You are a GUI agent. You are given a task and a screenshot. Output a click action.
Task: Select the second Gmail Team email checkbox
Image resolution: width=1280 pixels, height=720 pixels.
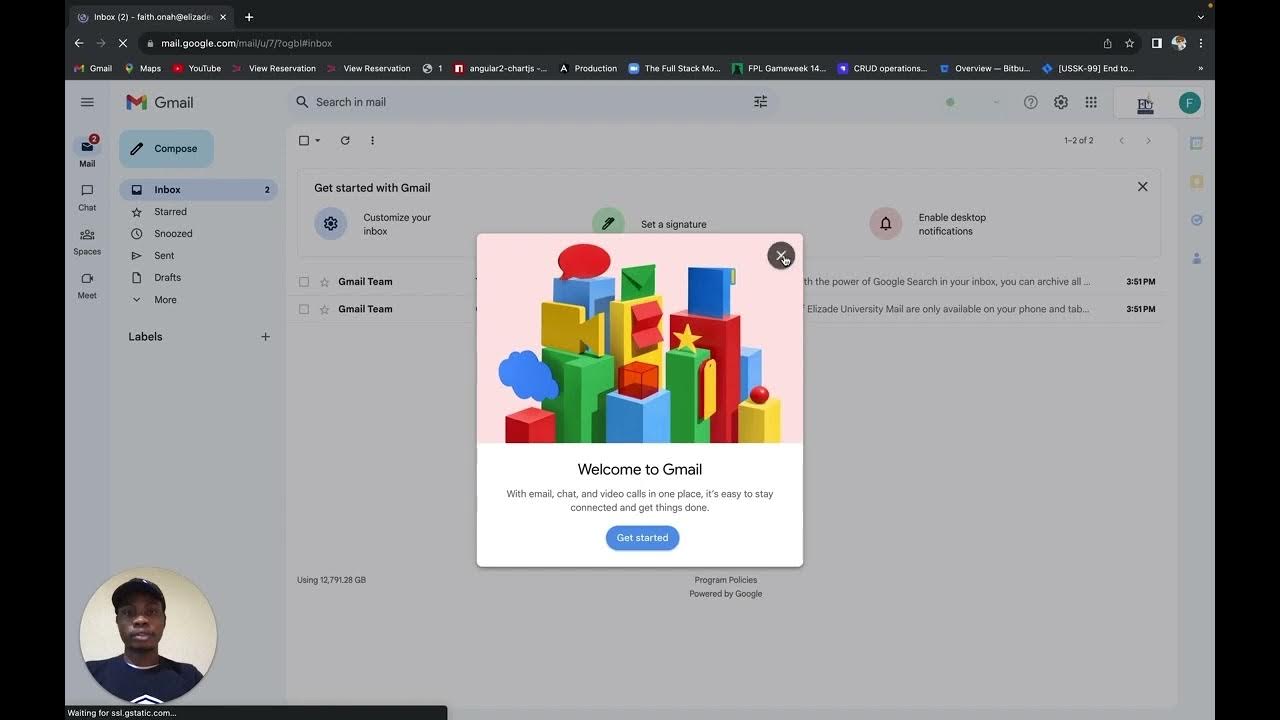pyautogui.click(x=304, y=309)
